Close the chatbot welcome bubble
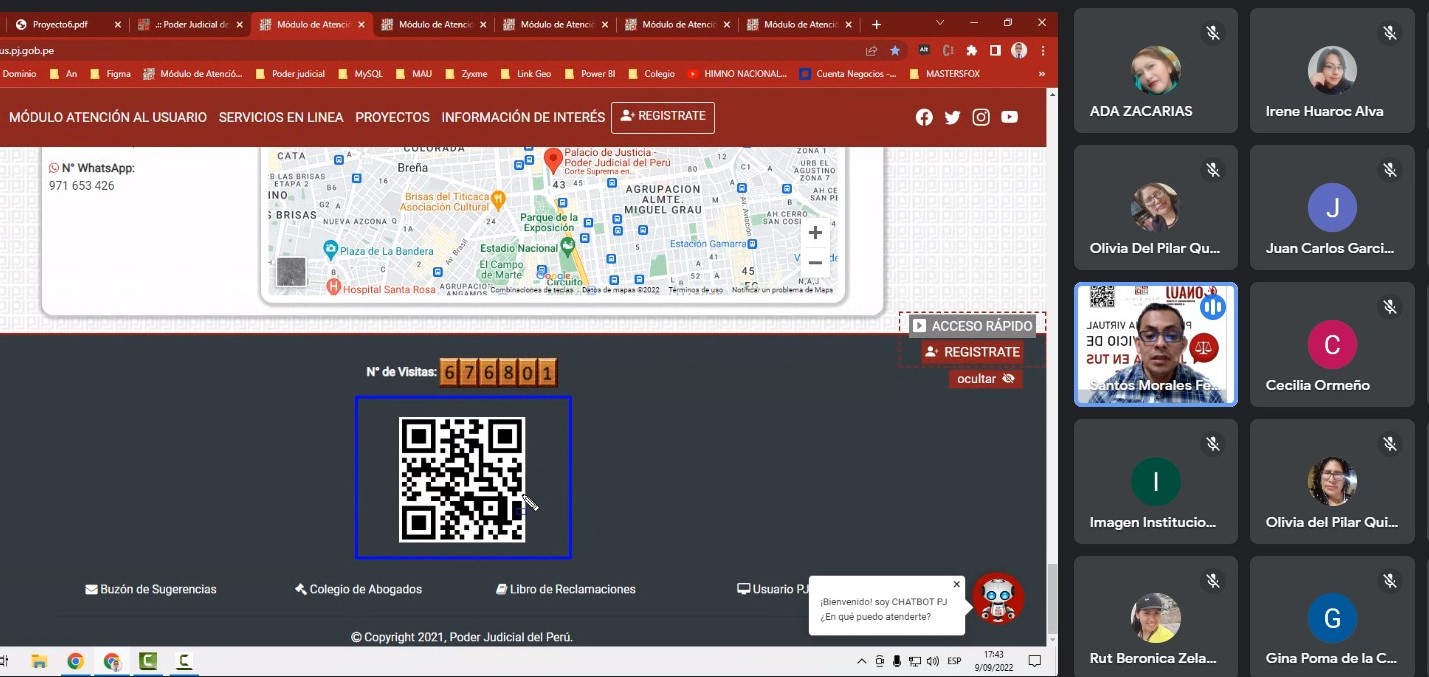Screen dimensions: 1429x677 [956, 584]
